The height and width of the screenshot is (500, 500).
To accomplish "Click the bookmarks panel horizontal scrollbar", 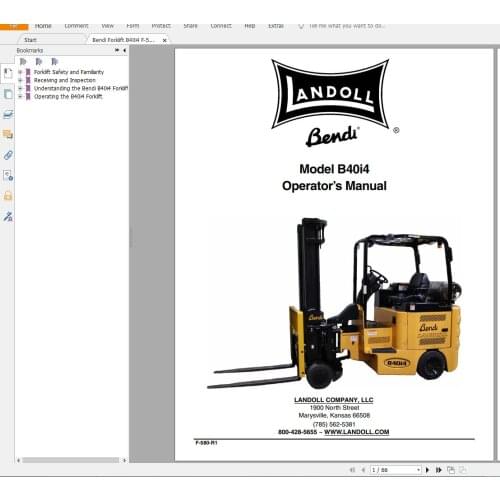I will 70,460.
